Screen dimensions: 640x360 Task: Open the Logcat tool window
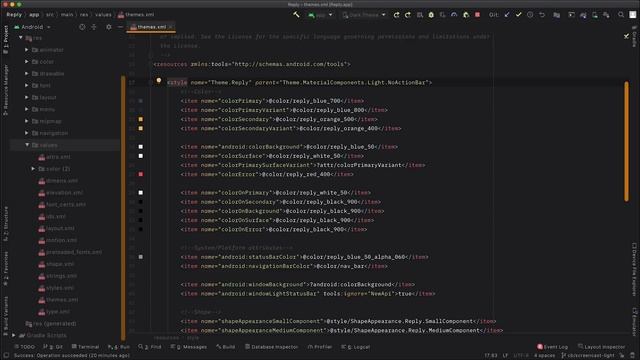tap(356, 347)
